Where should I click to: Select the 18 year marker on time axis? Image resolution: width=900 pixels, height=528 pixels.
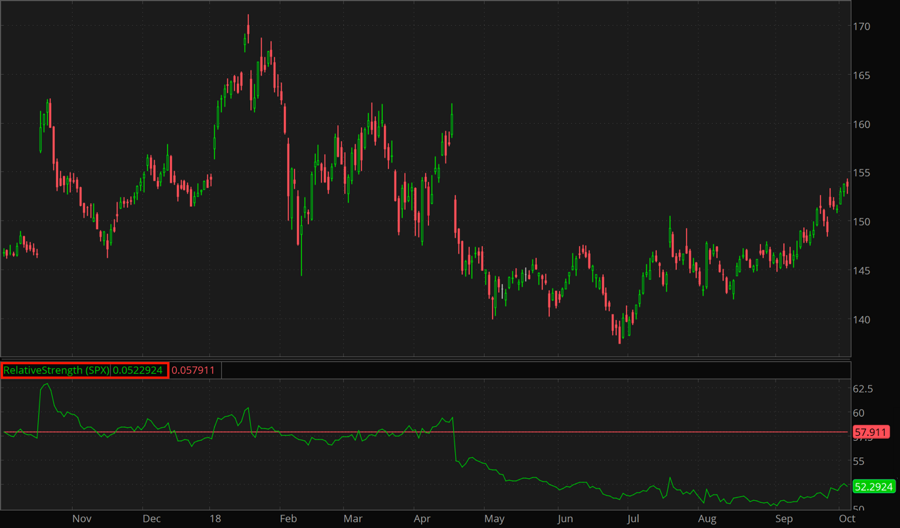216,519
